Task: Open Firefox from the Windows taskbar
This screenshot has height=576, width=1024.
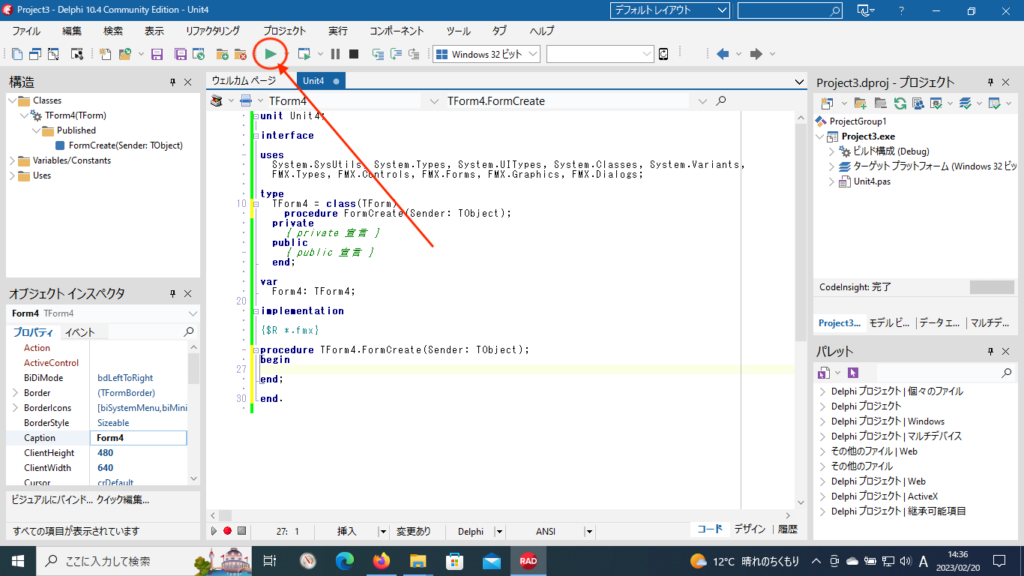Action: click(380, 561)
